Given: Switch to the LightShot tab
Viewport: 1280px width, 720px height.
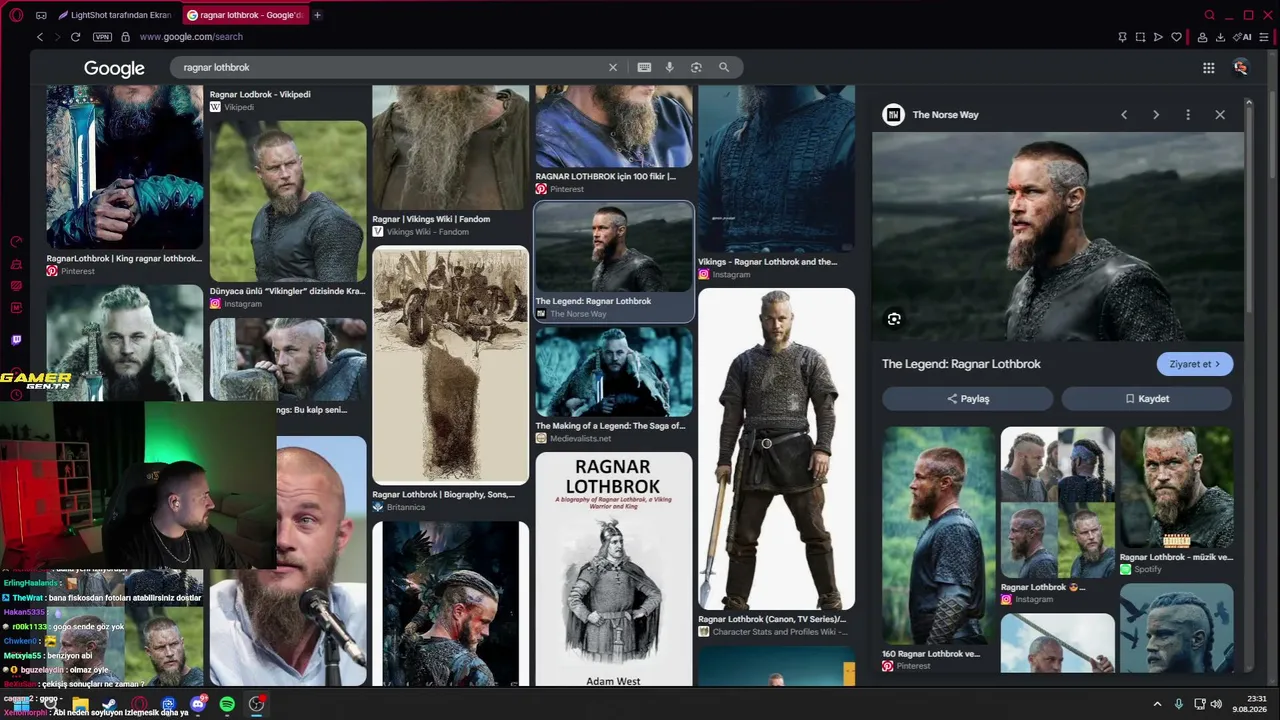Looking at the screenshot, I should point(114,15).
